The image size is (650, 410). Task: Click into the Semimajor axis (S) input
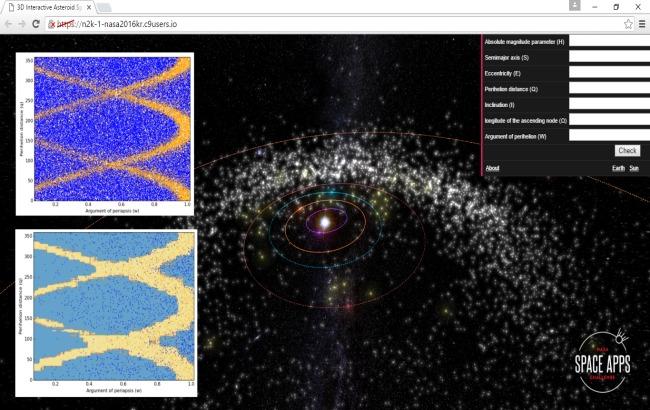coord(609,58)
